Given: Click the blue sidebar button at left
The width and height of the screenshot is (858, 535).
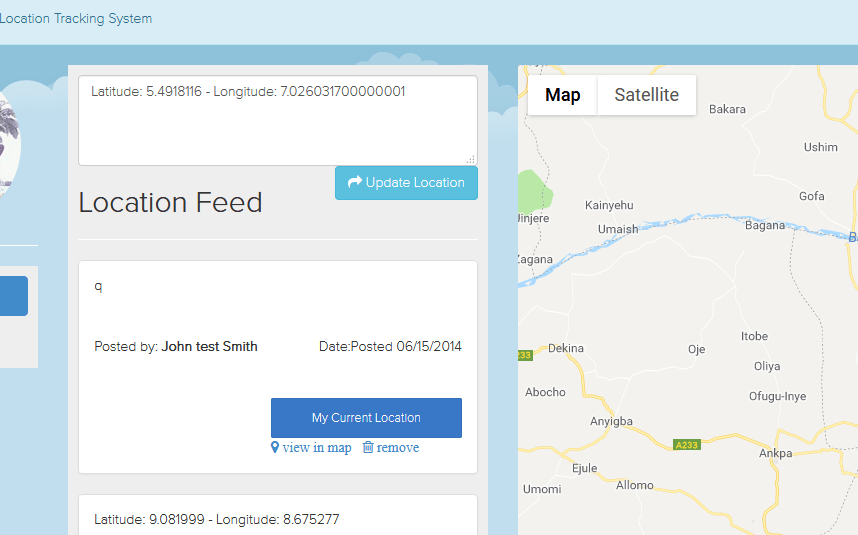Looking at the screenshot, I should [14, 296].
